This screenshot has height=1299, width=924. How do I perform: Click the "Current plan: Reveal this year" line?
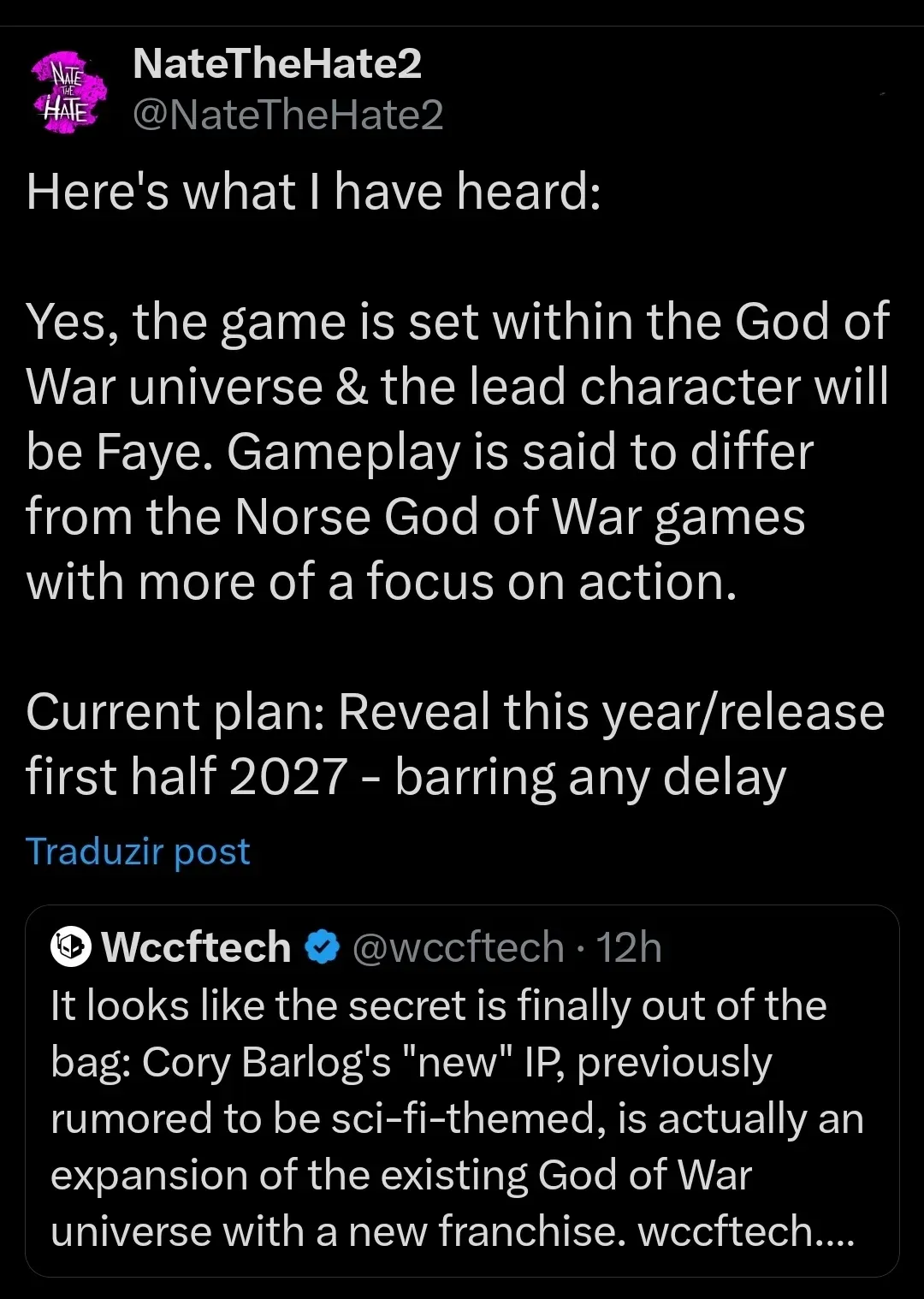[454, 712]
